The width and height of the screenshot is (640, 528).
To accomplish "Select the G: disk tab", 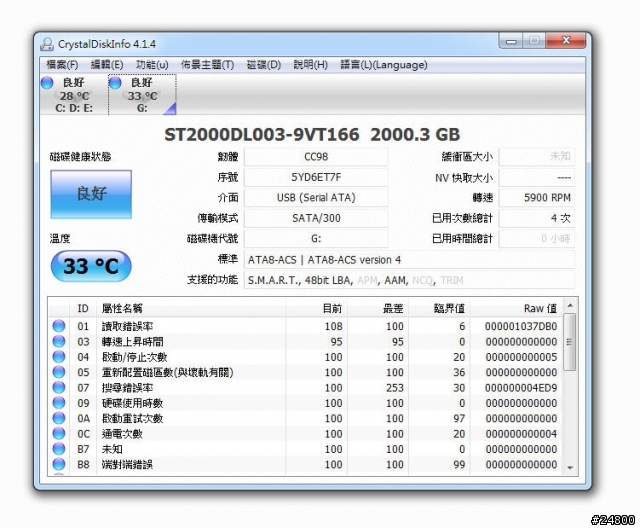I will pos(142,95).
